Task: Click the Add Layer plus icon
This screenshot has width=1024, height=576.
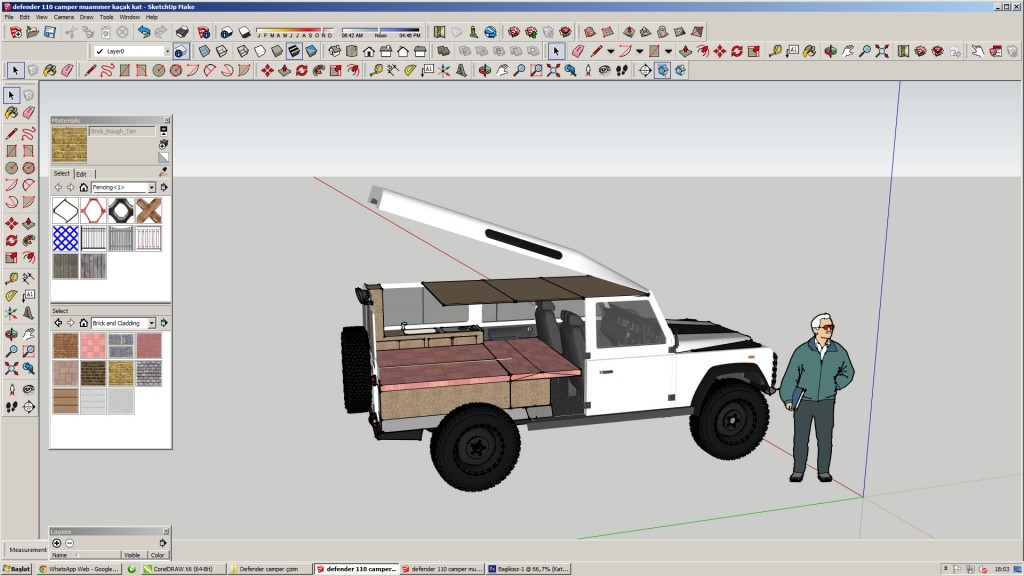Action: [57, 543]
